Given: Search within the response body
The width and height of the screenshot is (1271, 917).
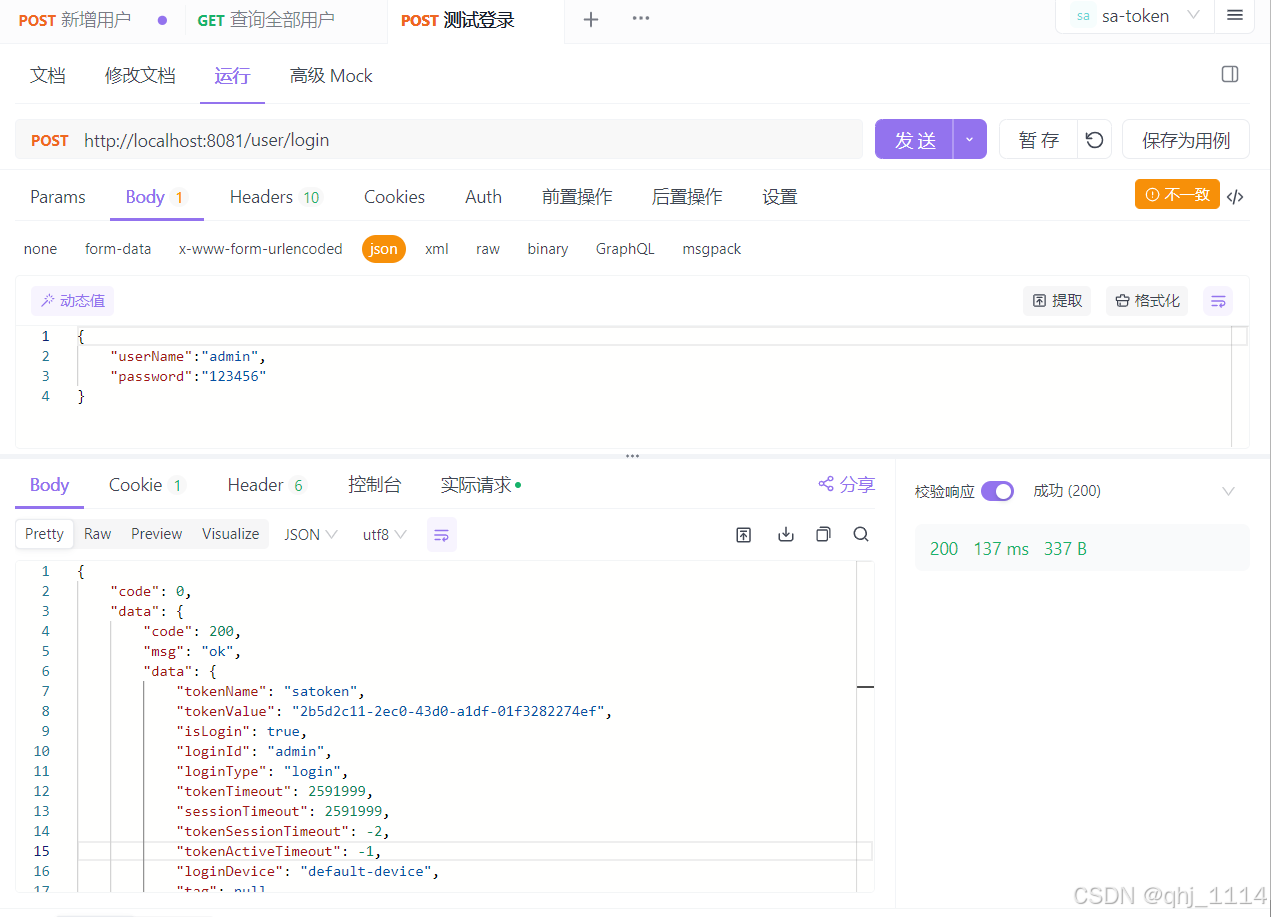Looking at the screenshot, I should pyautogui.click(x=861, y=534).
